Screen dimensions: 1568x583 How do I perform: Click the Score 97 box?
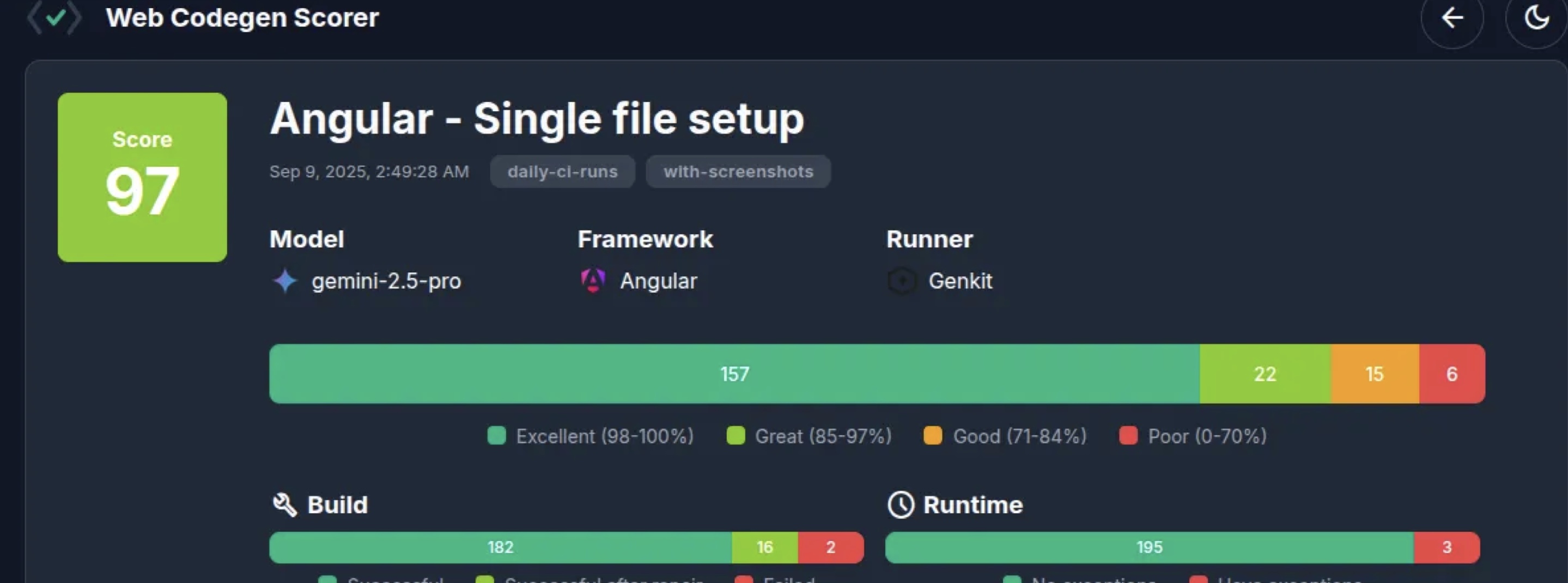tap(142, 177)
